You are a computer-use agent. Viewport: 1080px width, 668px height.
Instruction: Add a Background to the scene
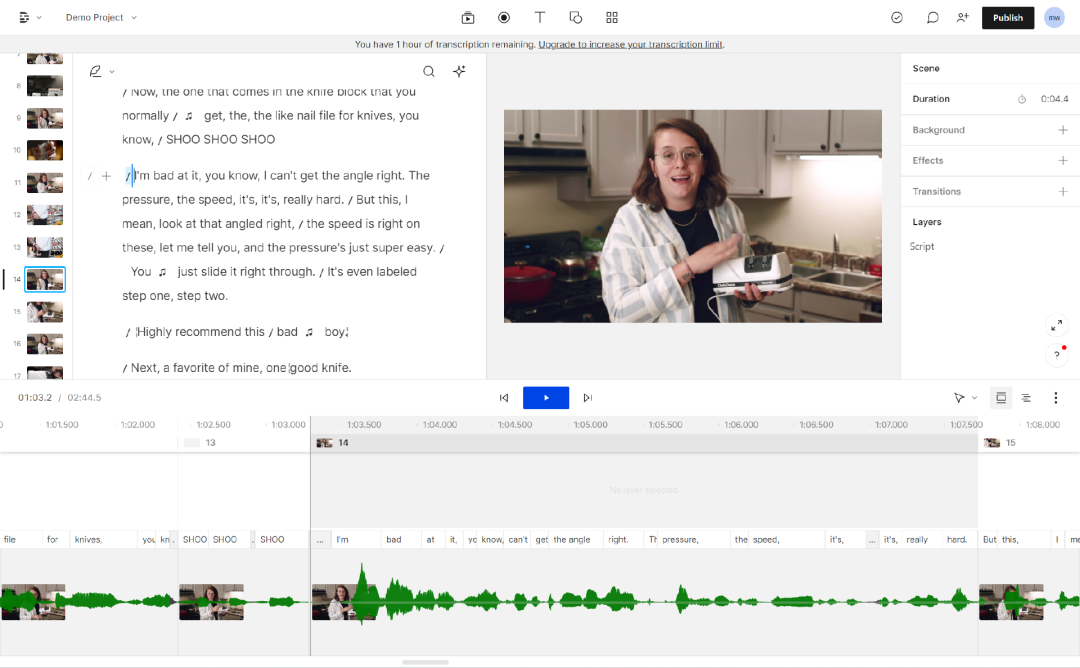click(1062, 130)
